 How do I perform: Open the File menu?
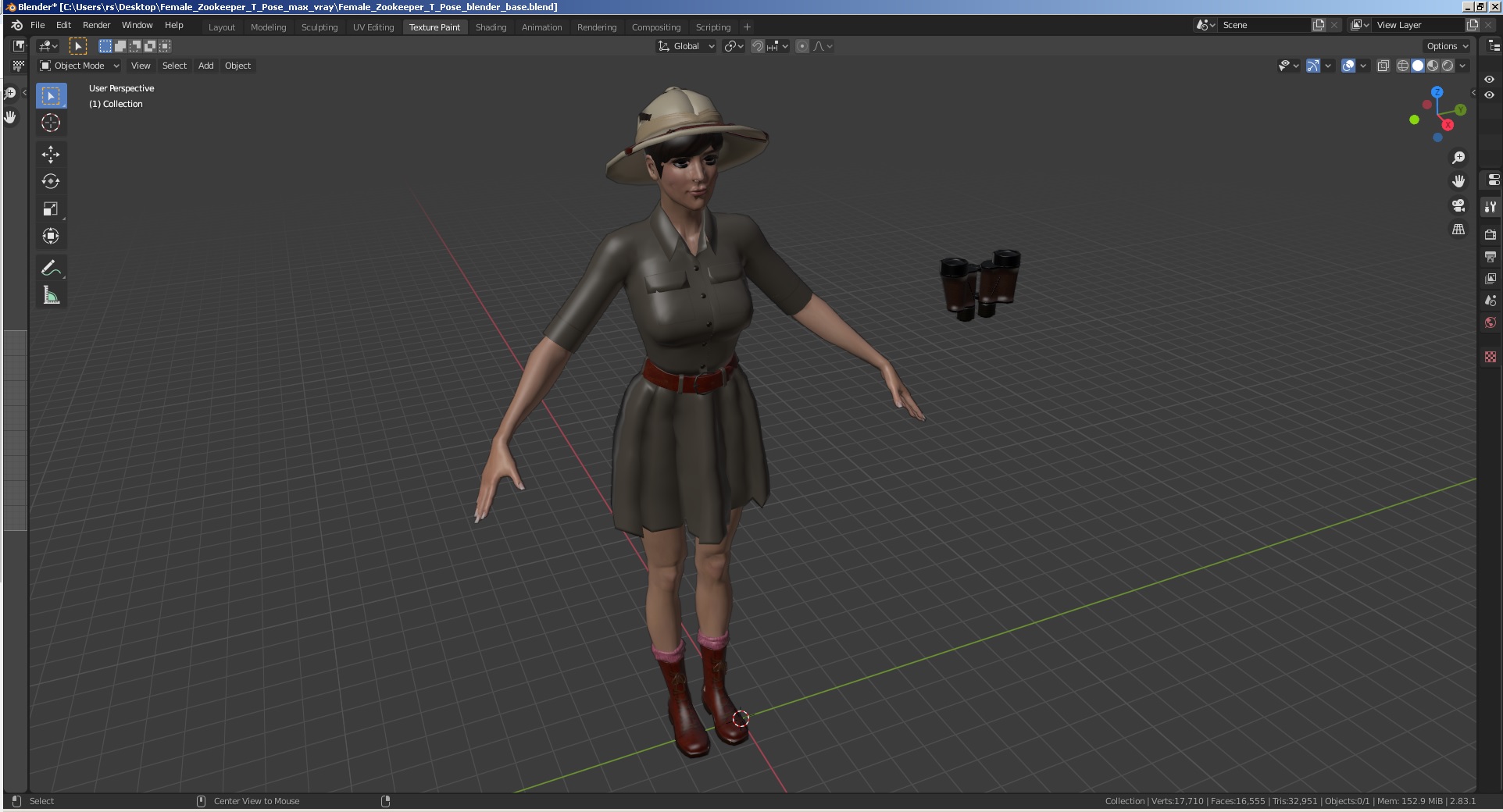pyautogui.click(x=37, y=25)
